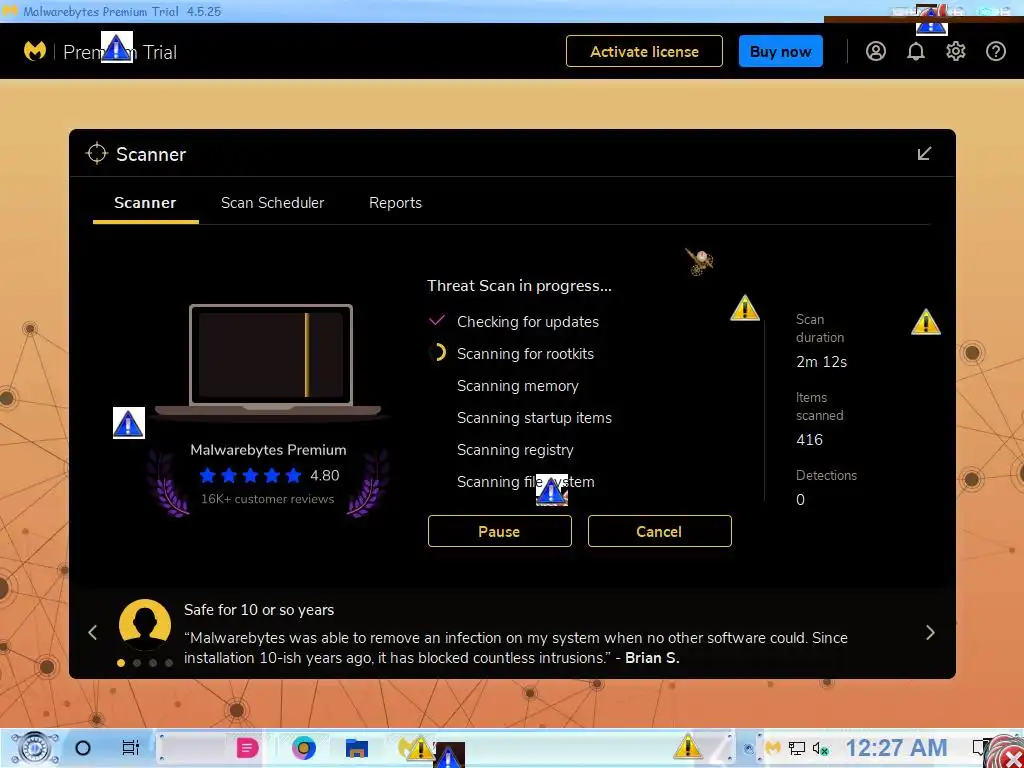Collapse the Scanner panel with the arrow icon
Screen dimensions: 1024x768
tap(924, 153)
